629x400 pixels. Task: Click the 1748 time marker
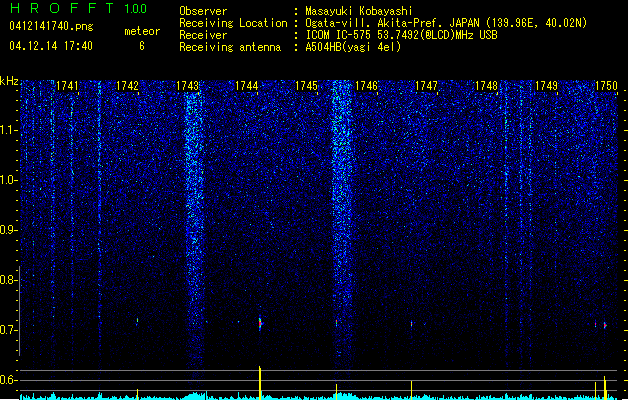[x=486, y=86]
